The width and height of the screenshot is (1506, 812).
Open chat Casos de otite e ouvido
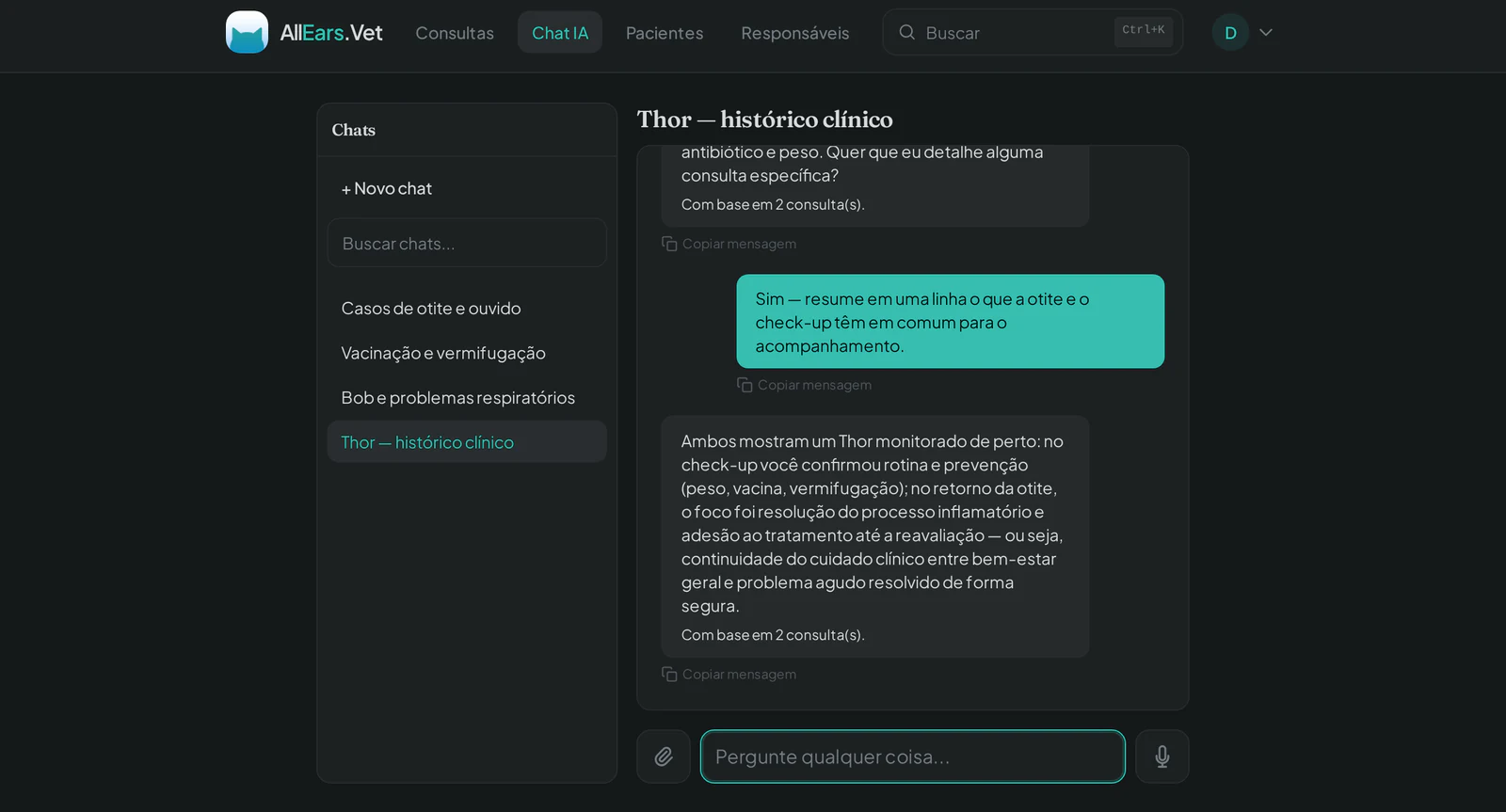pyautogui.click(x=467, y=309)
